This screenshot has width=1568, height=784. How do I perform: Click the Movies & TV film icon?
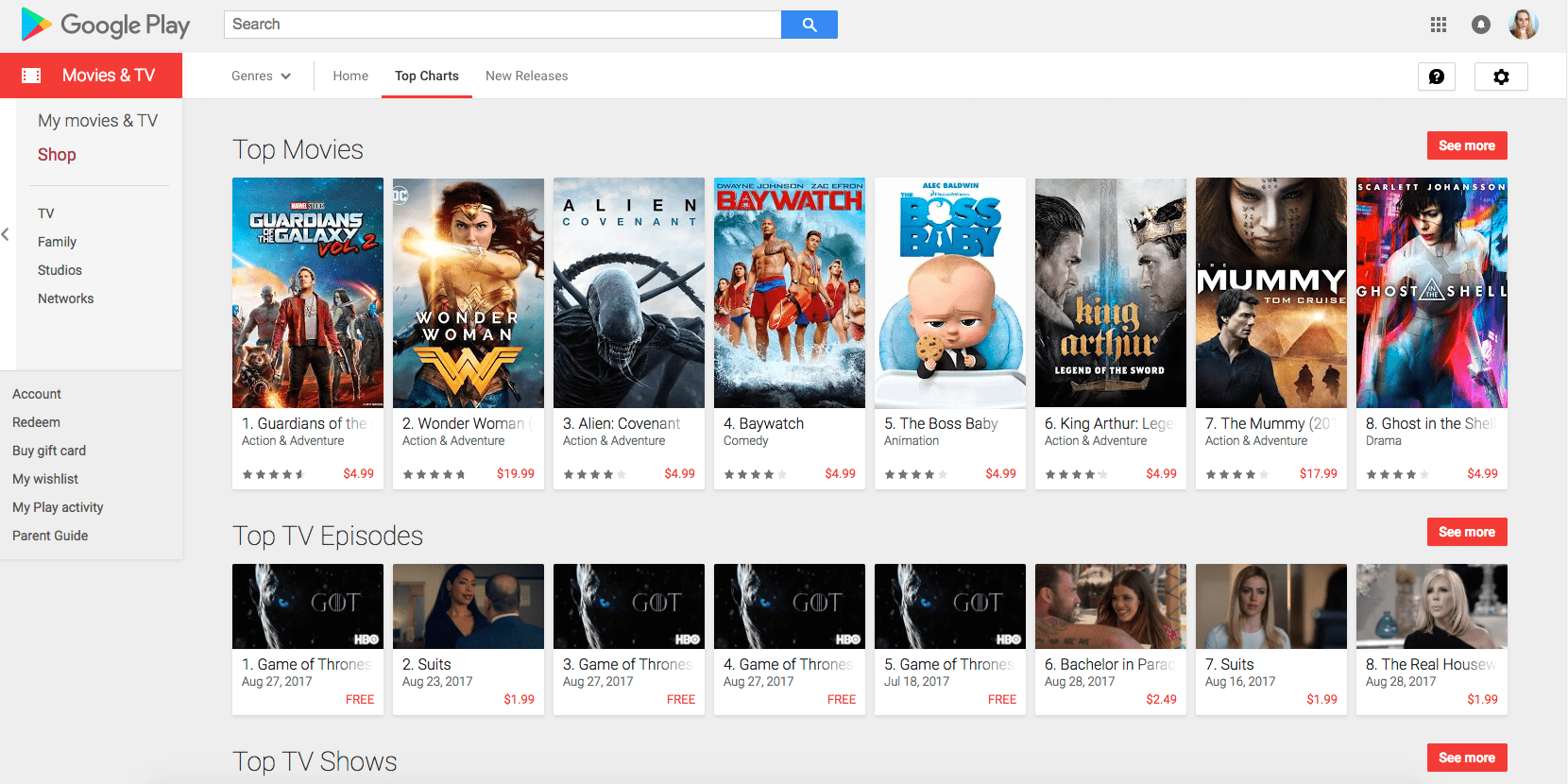pyautogui.click(x=31, y=76)
